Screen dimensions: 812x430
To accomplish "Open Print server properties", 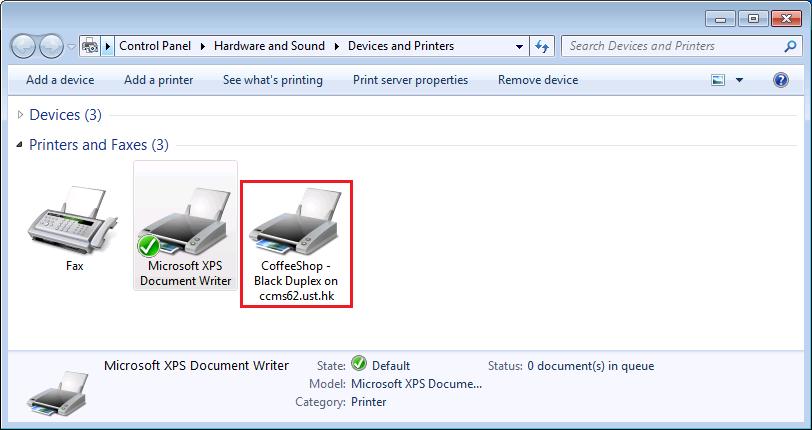I will coord(410,80).
